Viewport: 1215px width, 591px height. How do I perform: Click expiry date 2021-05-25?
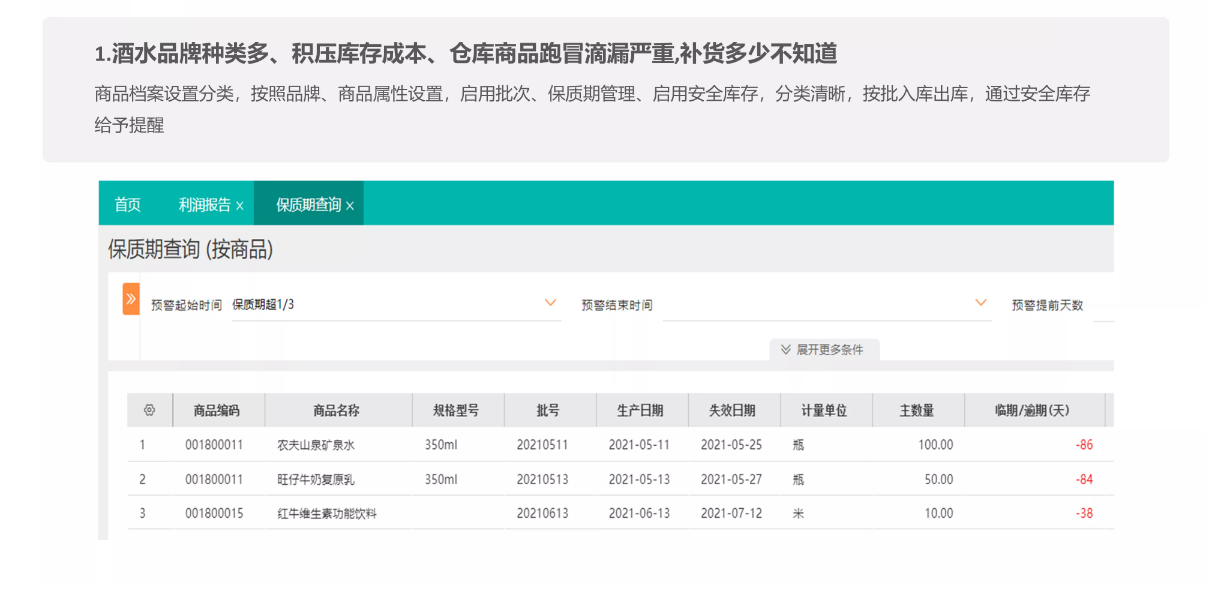click(x=731, y=445)
